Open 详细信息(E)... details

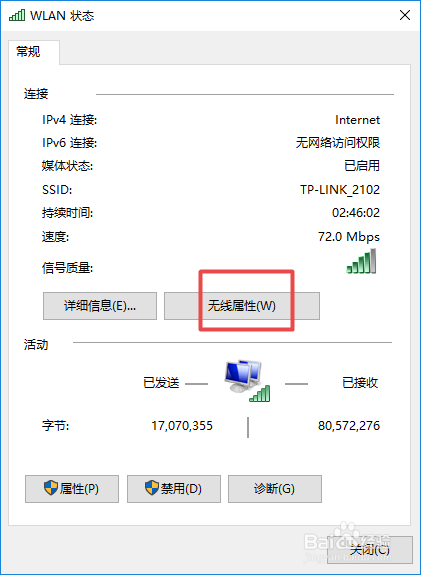(x=100, y=306)
